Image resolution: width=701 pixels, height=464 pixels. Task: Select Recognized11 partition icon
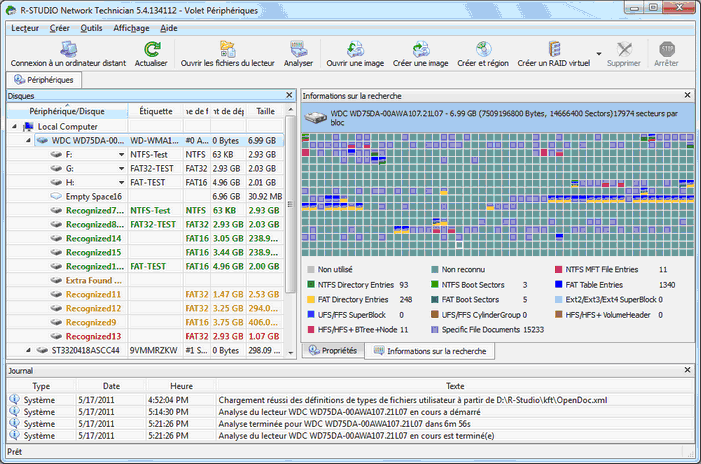click(56, 294)
